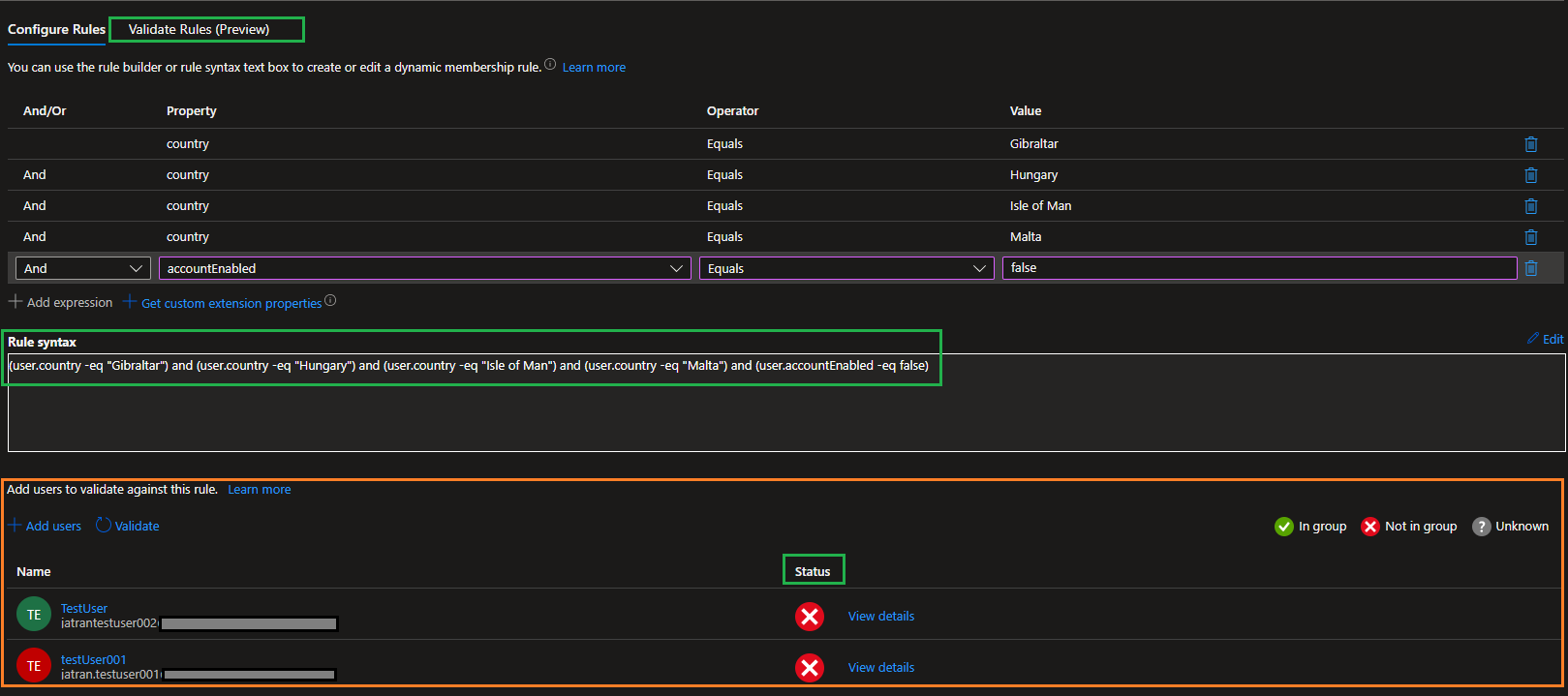Open Learn more link for validating users

point(260,489)
